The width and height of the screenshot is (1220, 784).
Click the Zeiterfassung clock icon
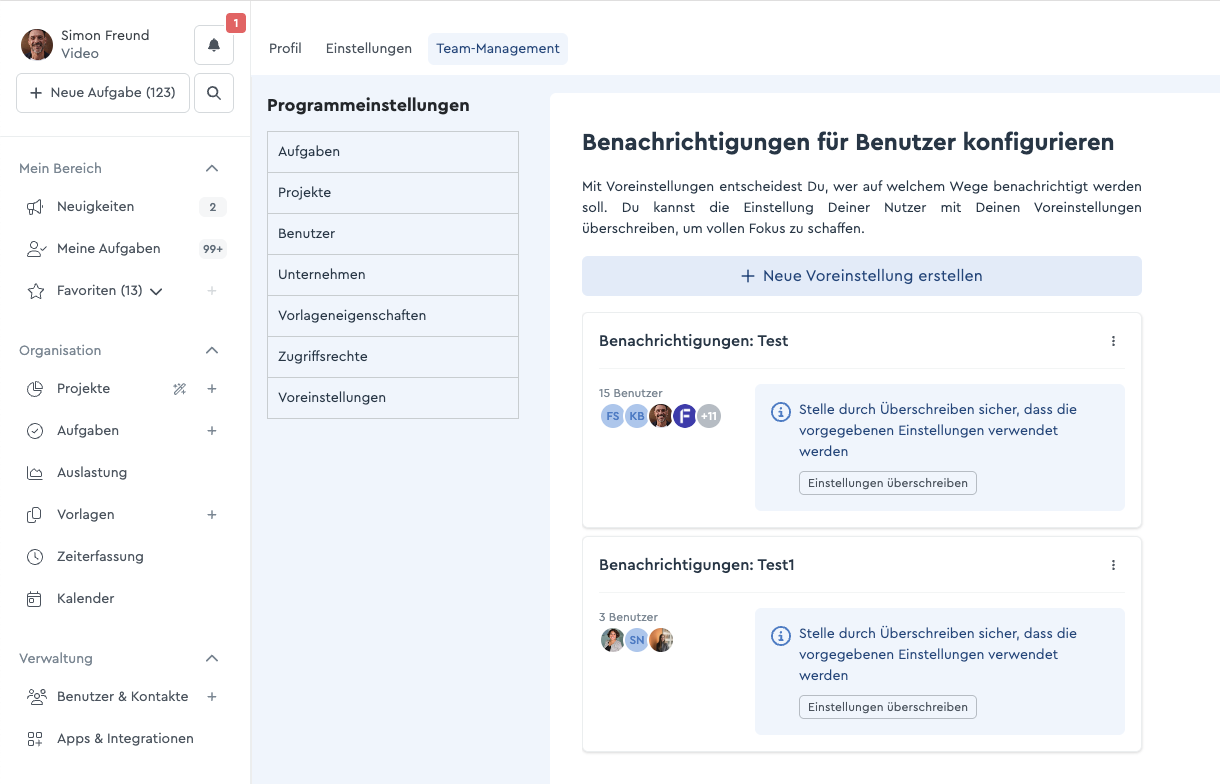point(35,557)
